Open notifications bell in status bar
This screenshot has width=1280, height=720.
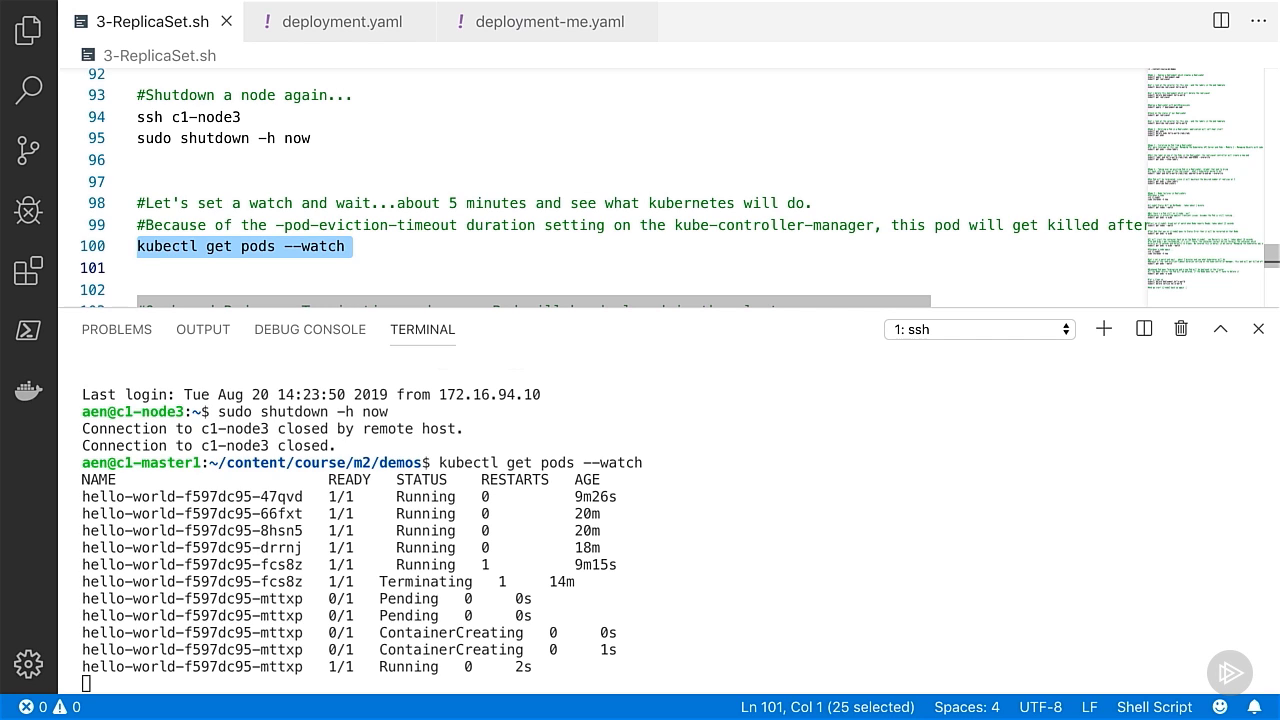(1254, 707)
